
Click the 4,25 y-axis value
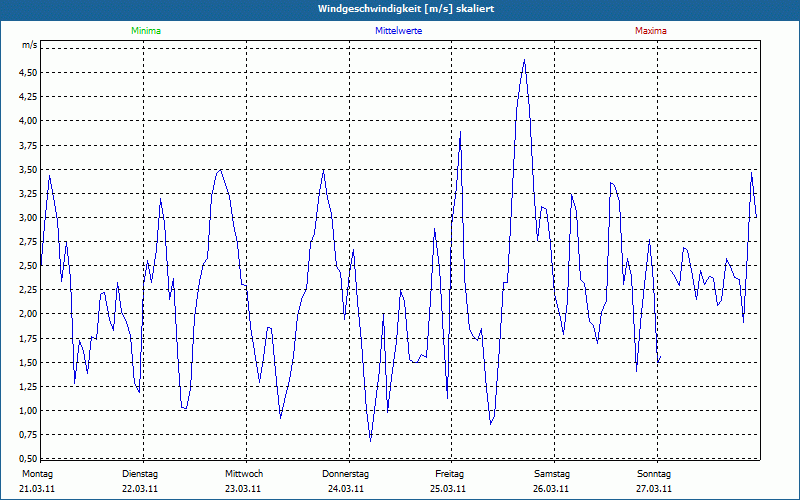(28, 97)
